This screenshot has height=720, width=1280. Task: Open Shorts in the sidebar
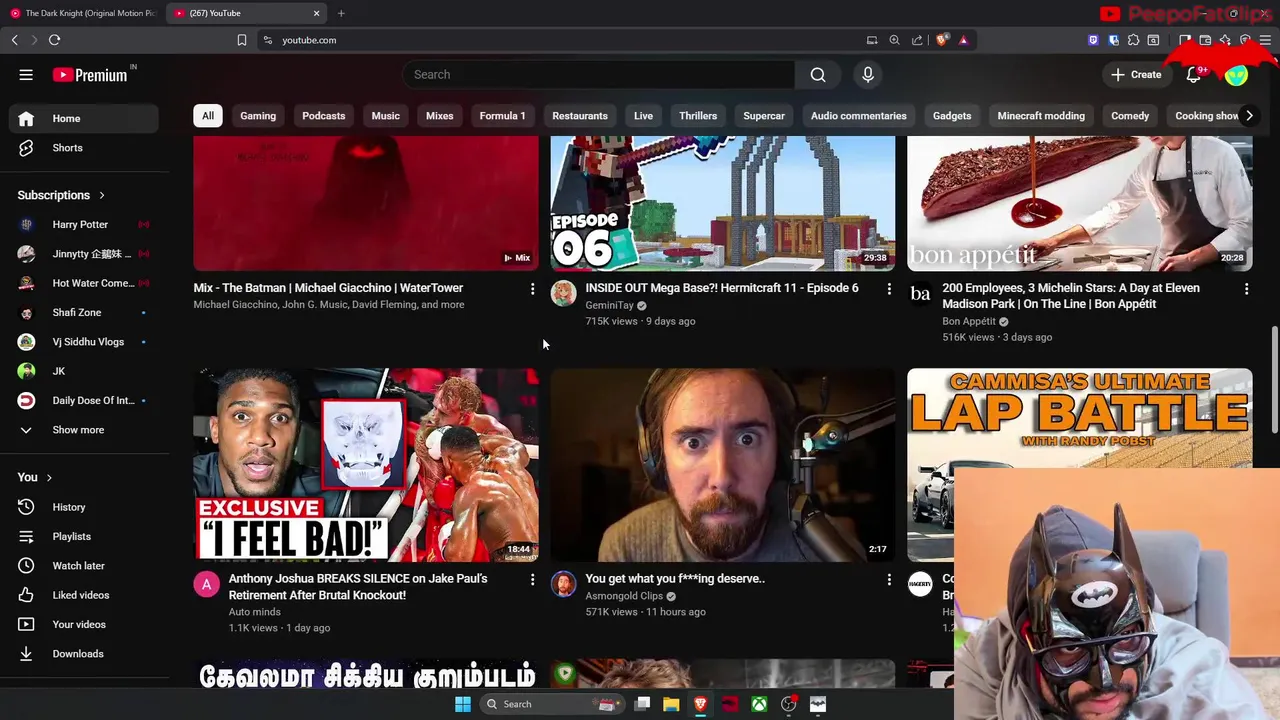[x=84, y=148]
